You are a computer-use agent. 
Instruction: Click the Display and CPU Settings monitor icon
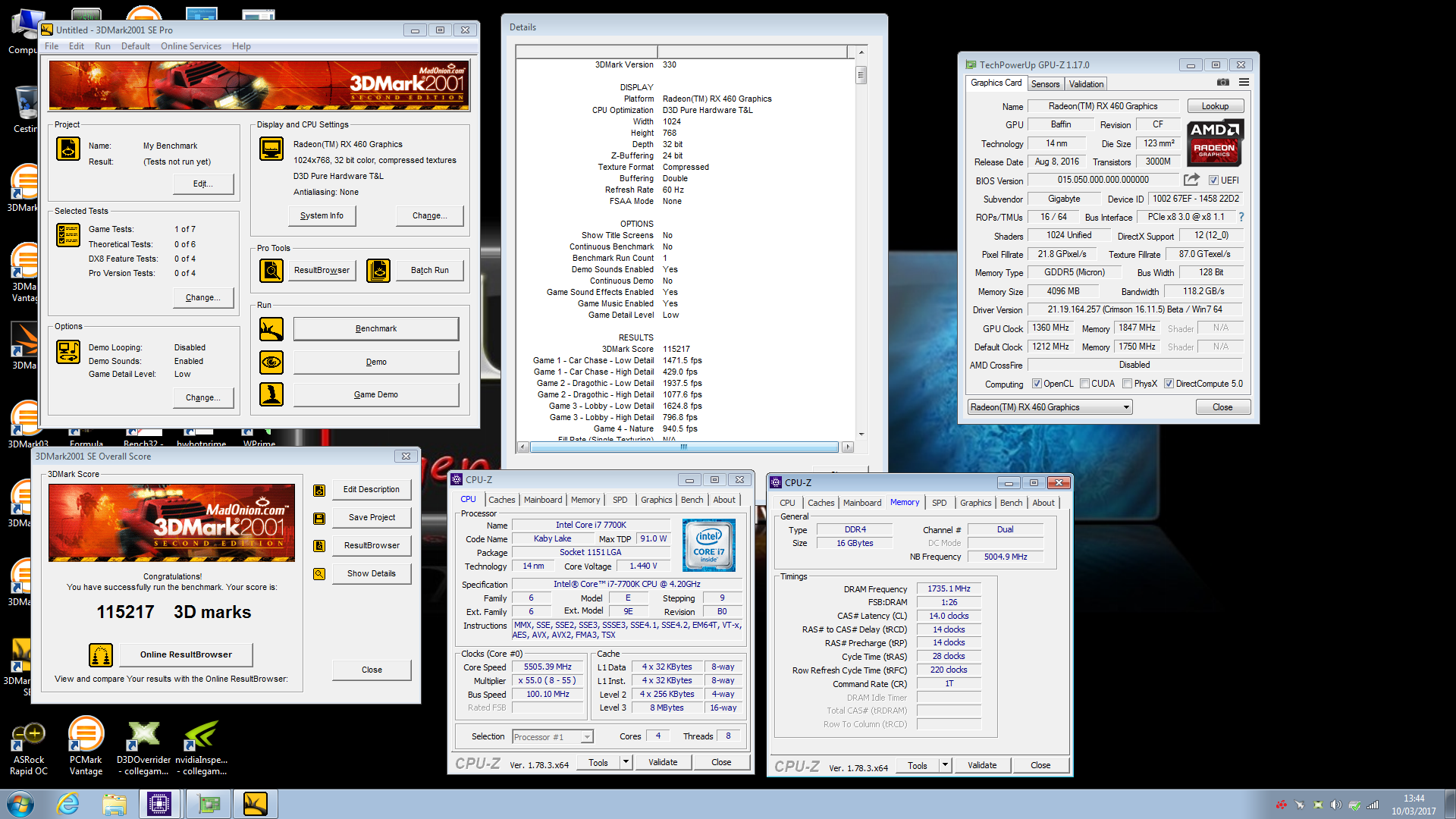coord(271,149)
